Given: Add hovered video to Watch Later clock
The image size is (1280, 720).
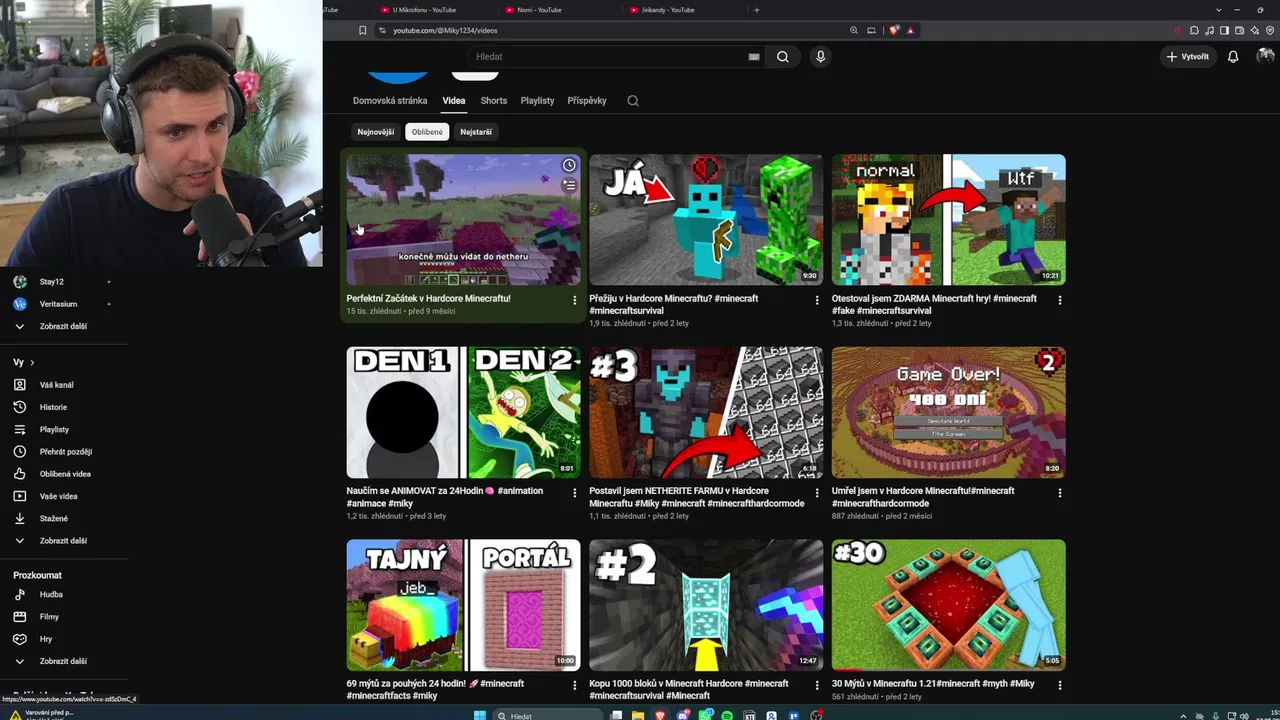Looking at the screenshot, I should click(569, 165).
